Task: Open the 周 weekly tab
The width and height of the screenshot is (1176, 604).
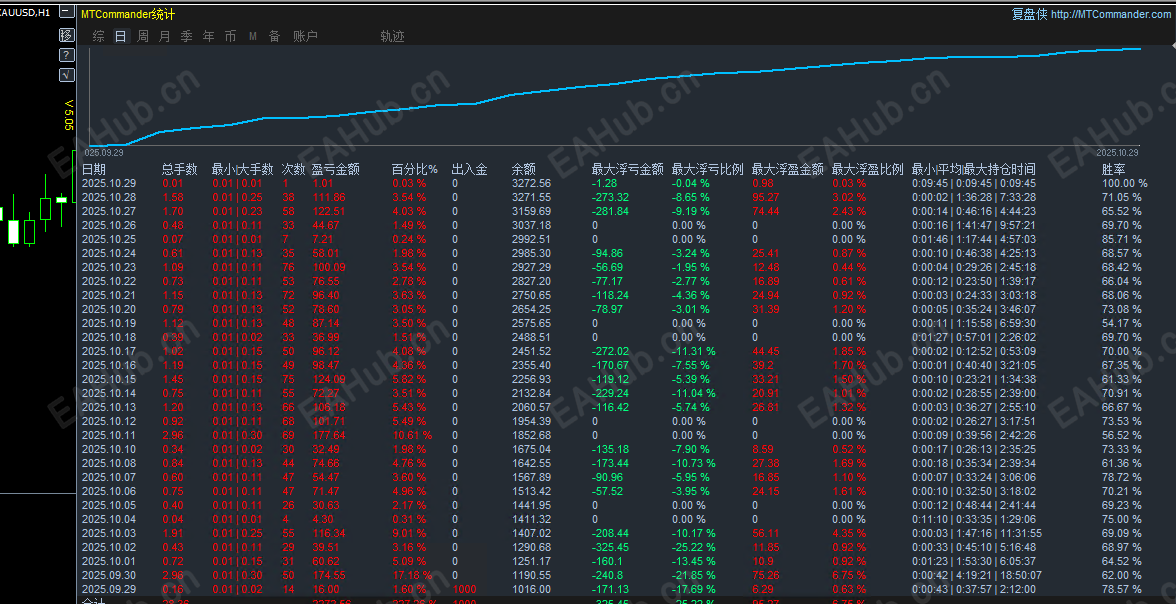Action: pos(142,36)
